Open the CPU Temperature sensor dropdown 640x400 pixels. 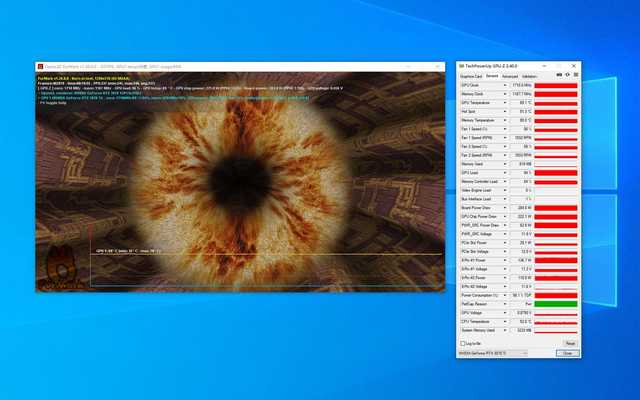pyautogui.click(x=505, y=322)
